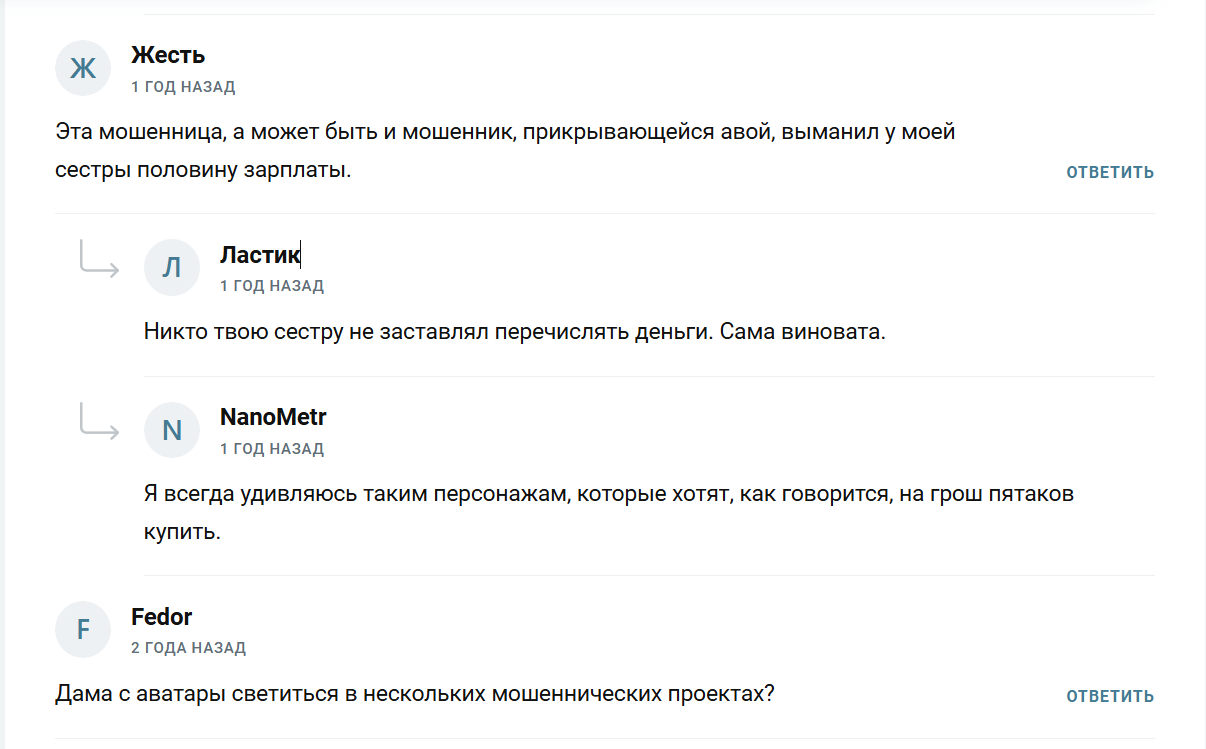Open the profile name Ластик
Image resolution: width=1206 pixels, height=749 pixels.
coord(259,255)
